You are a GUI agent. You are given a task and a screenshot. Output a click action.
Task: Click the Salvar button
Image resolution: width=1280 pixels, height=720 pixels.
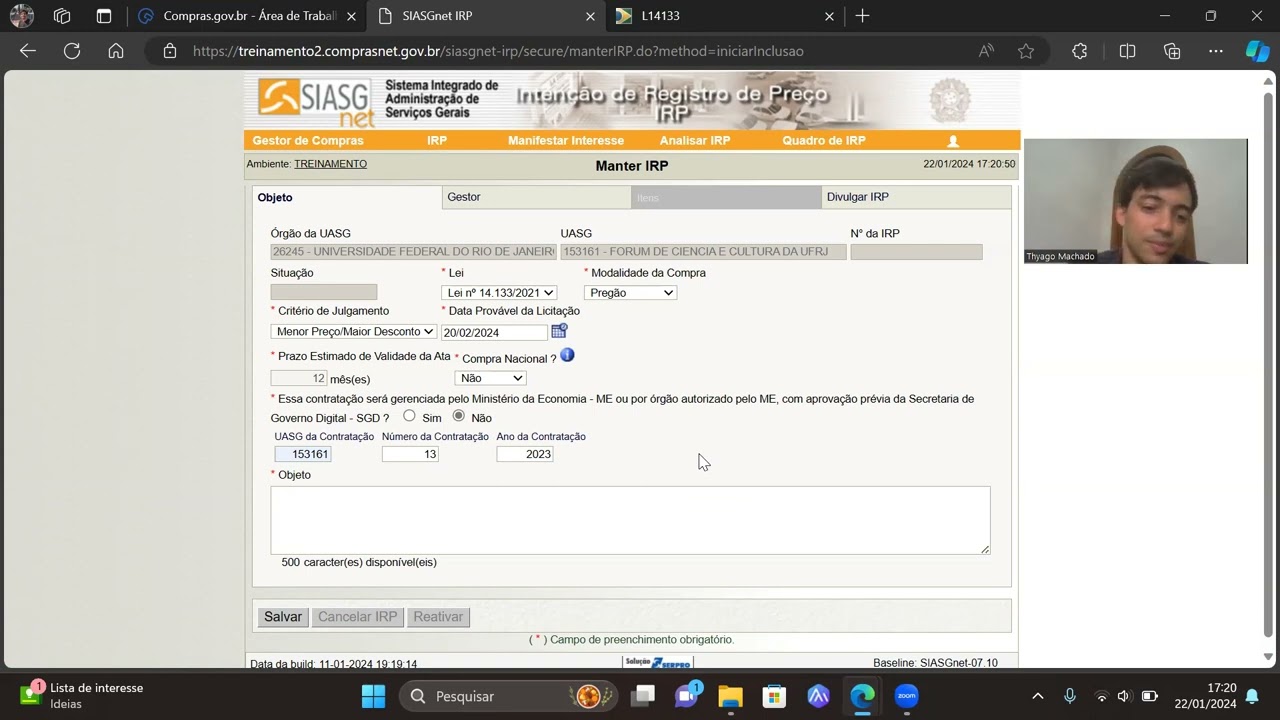click(283, 617)
